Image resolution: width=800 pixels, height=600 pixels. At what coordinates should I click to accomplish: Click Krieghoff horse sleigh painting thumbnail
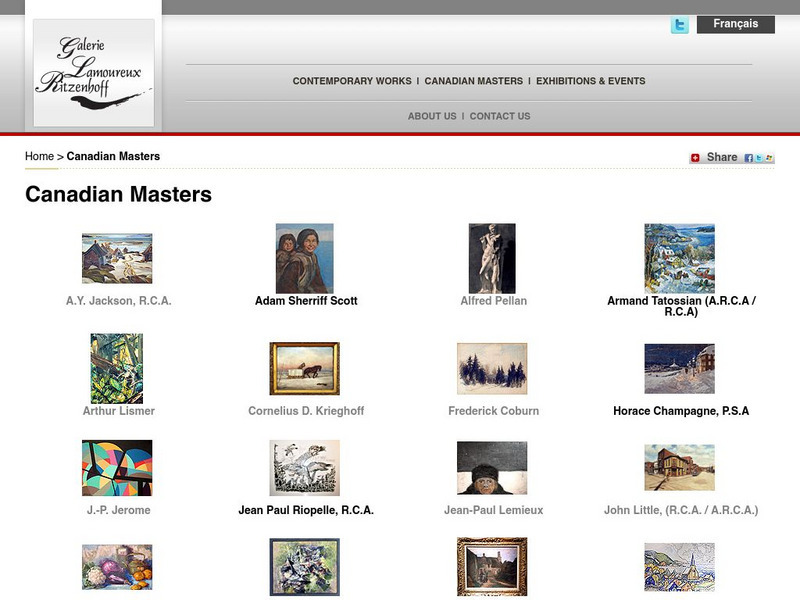pyautogui.click(x=305, y=368)
